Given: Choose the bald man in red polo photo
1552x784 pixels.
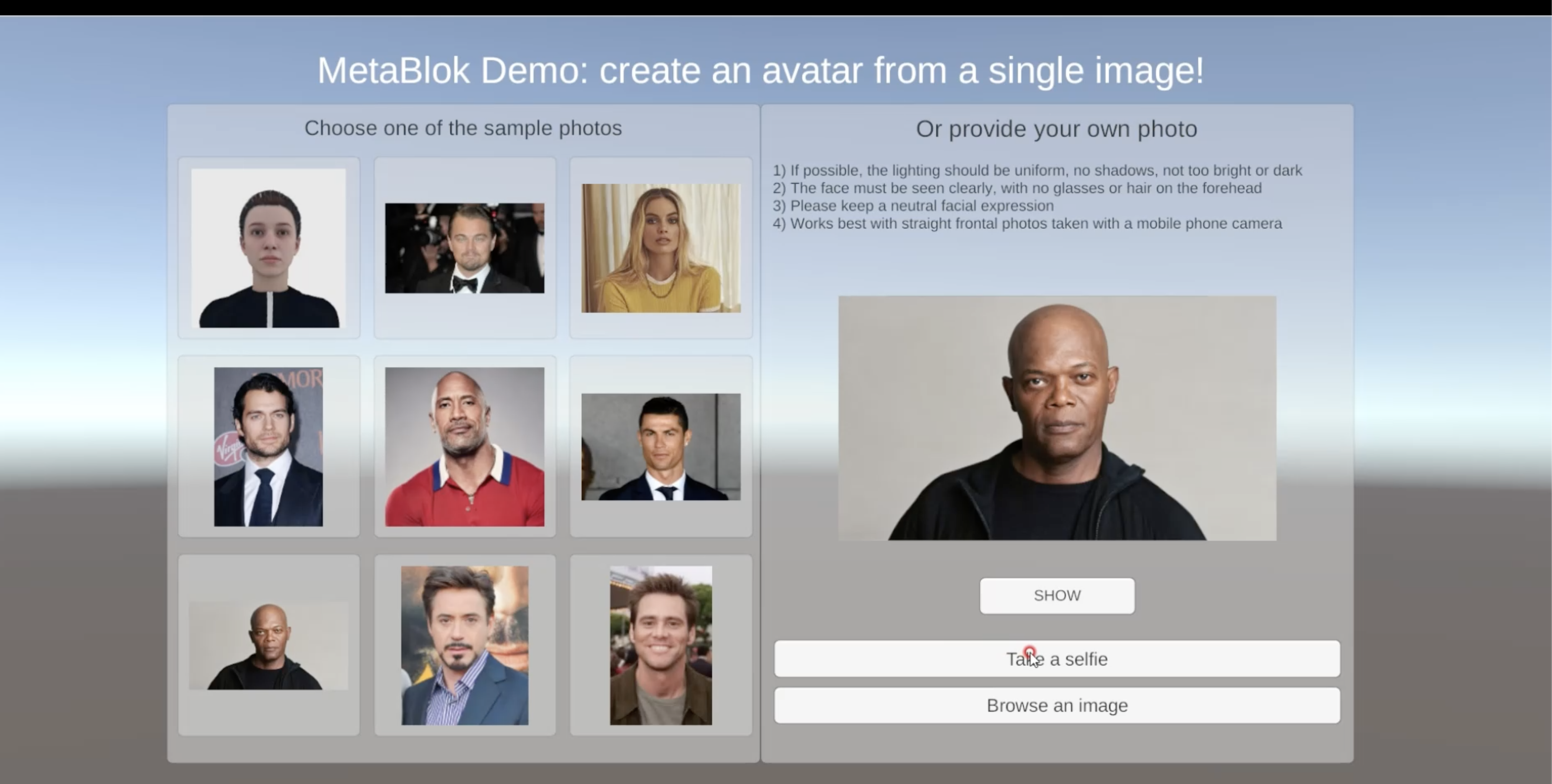Looking at the screenshot, I should click(465, 447).
